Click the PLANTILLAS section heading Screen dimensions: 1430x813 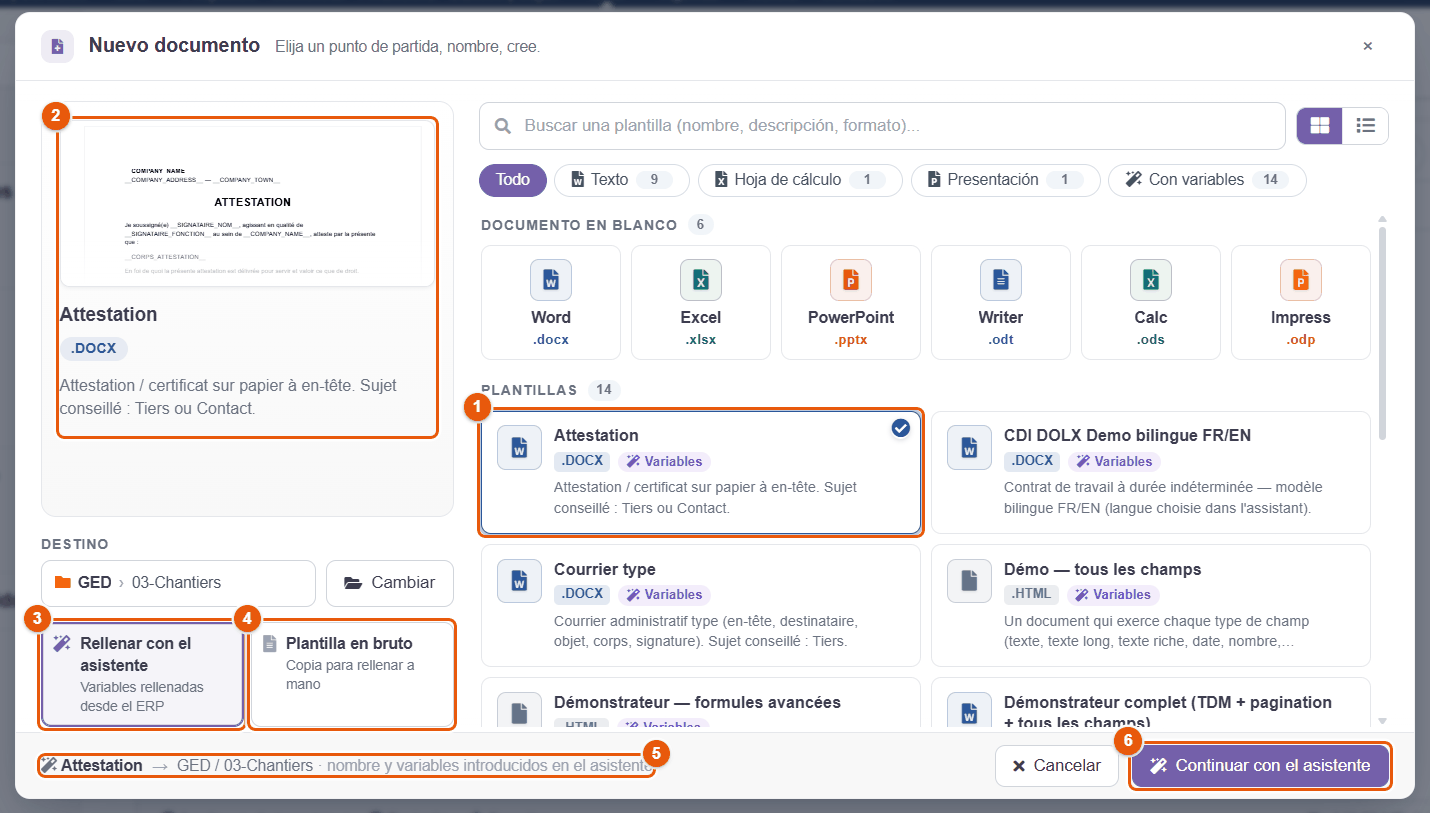tap(529, 390)
